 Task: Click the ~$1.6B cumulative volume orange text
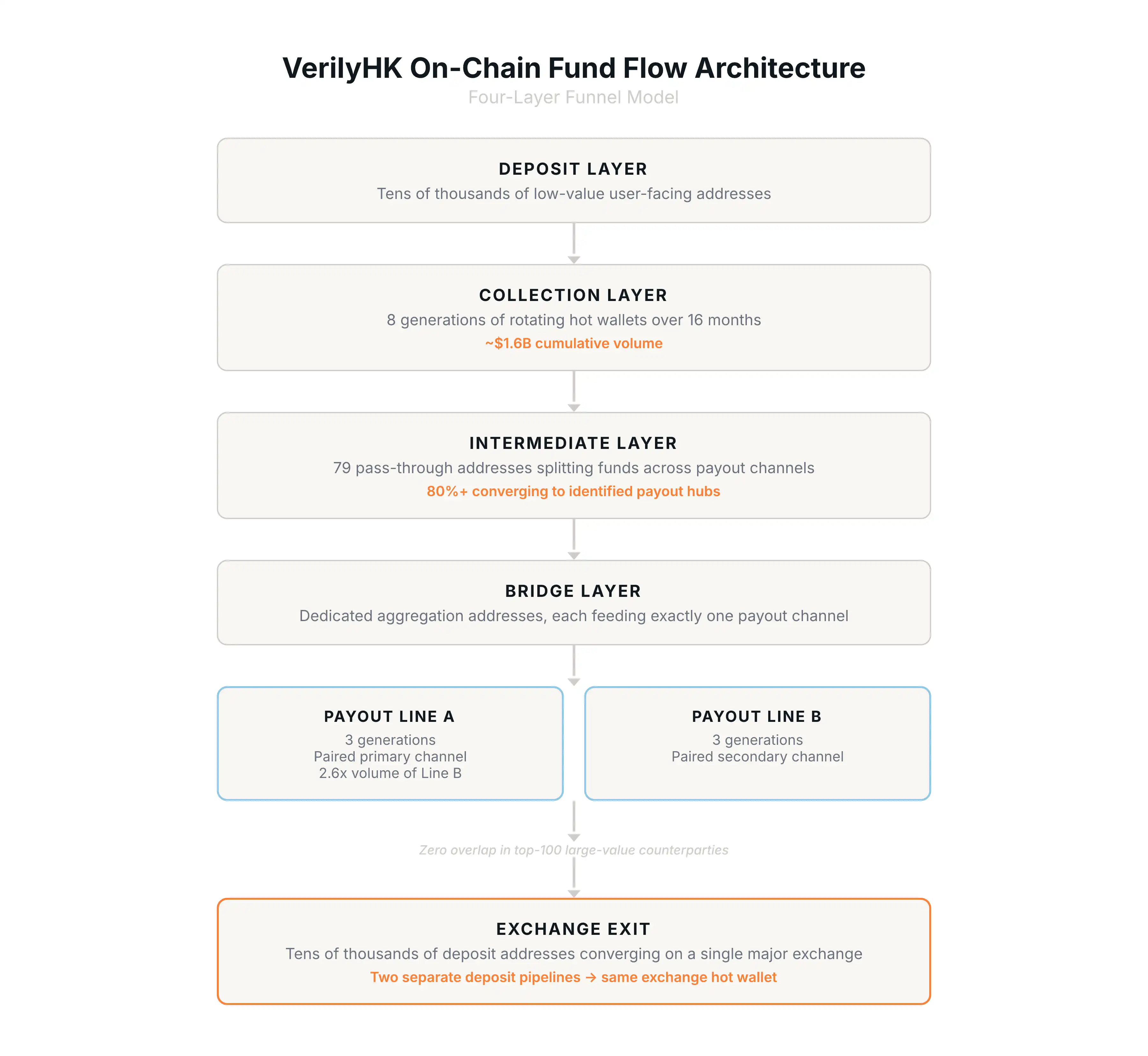pyautogui.click(x=574, y=343)
